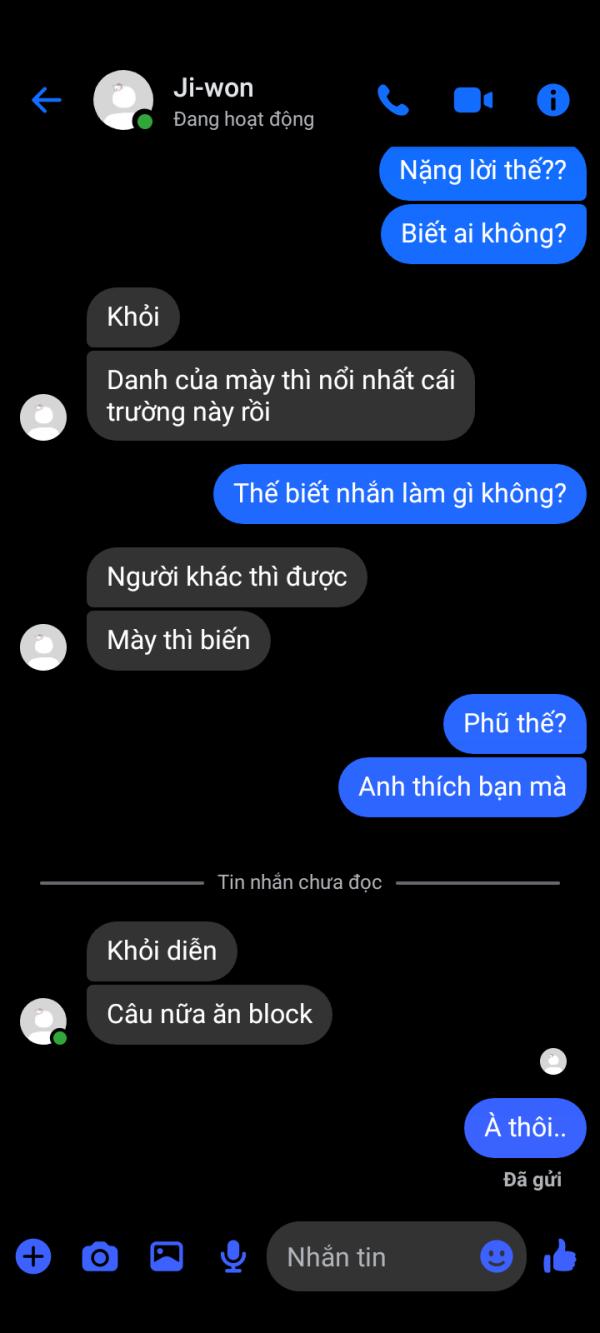Viewport: 600px width, 1333px height.
Task: Tap the back arrow icon
Action: coord(46,99)
